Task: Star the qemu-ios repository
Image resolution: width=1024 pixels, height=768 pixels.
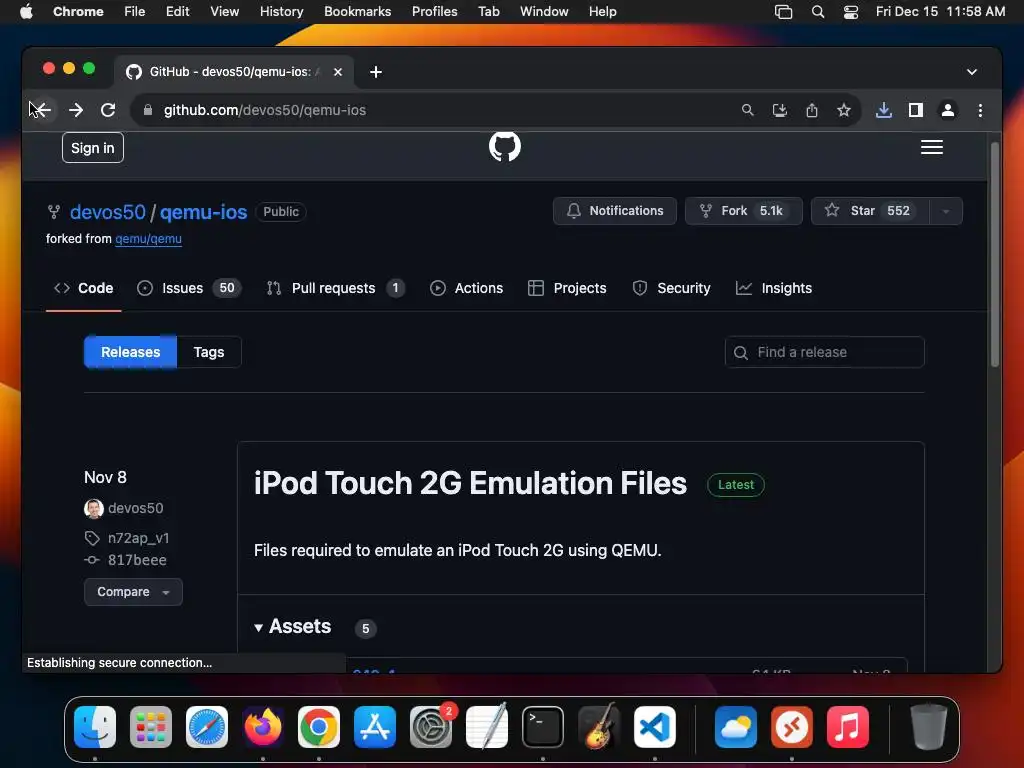Action: click(x=870, y=211)
